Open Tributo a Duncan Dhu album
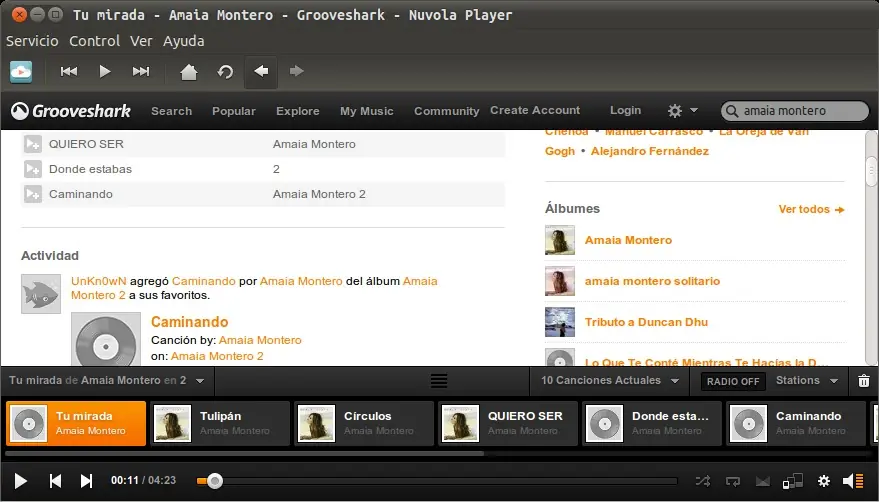The image size is (879, 502). pyautogui.click(x=646, y=322)
